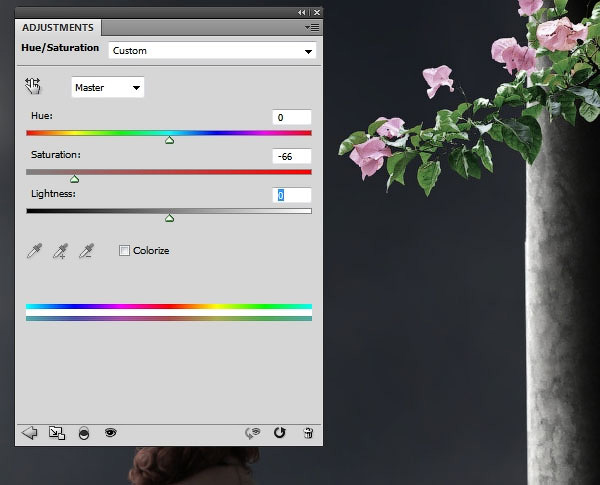Click the Hue value field
This screenshot has height=485, width=600.
(292, 117)
